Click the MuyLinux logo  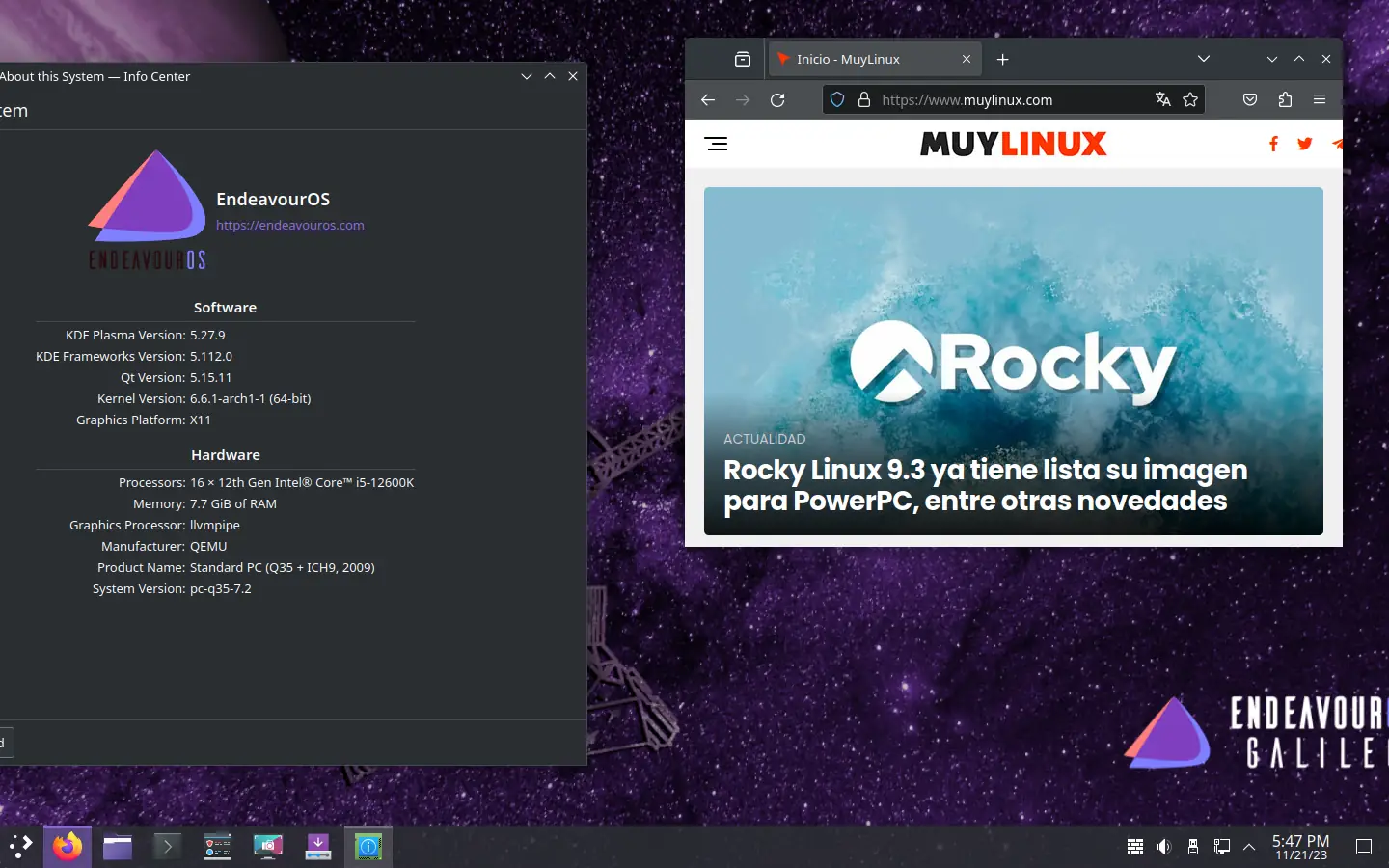(x=1013, y=144)
